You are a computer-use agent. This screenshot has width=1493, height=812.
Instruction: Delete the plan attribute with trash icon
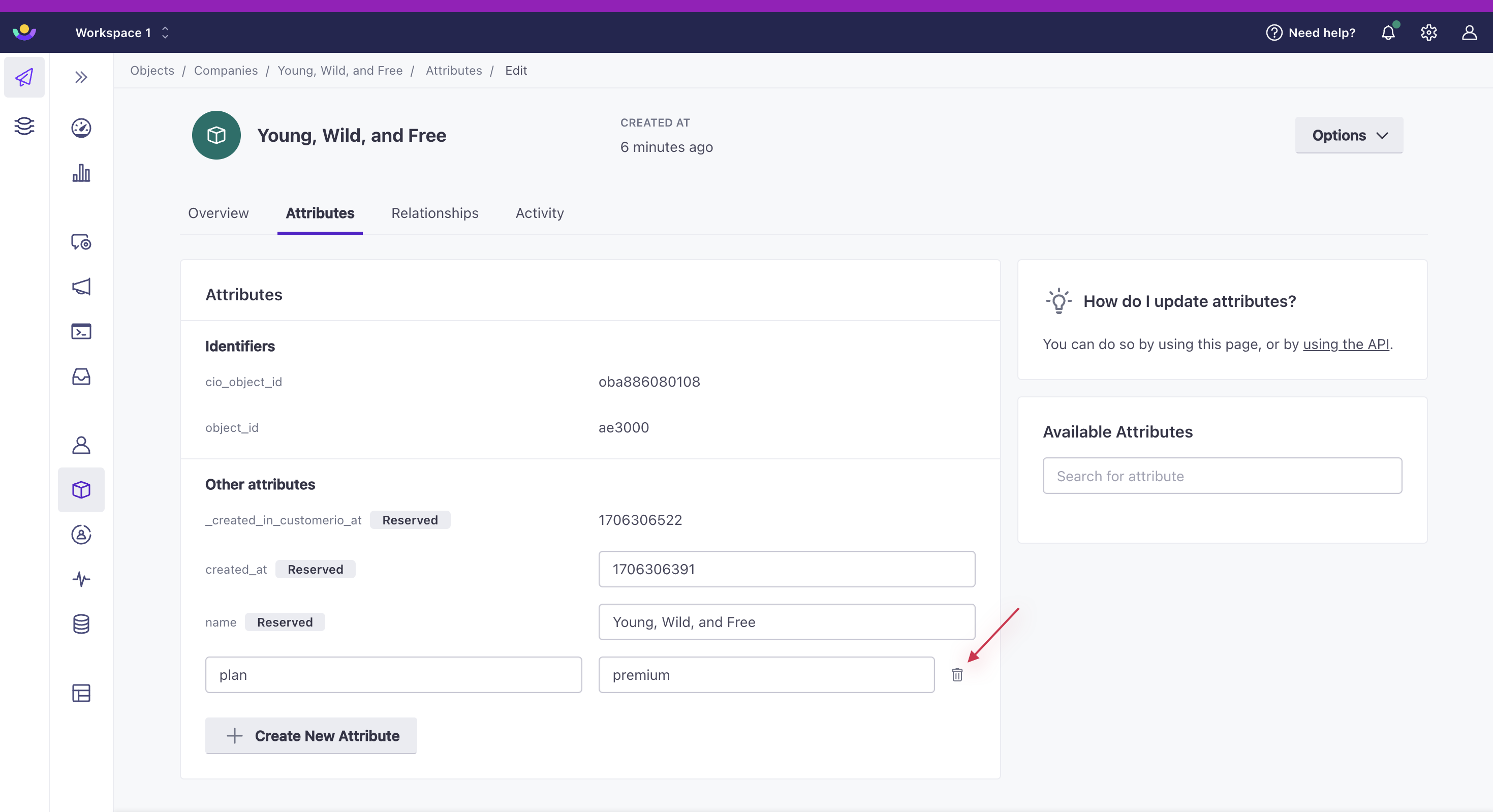(x=957, y=675)
